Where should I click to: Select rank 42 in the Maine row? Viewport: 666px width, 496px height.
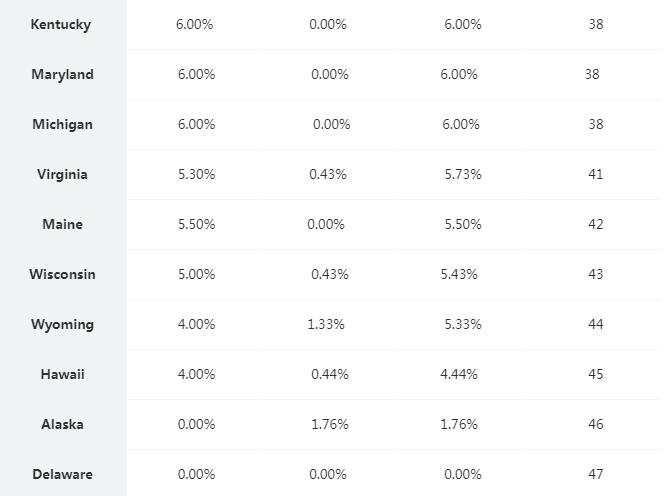[596, 225]
